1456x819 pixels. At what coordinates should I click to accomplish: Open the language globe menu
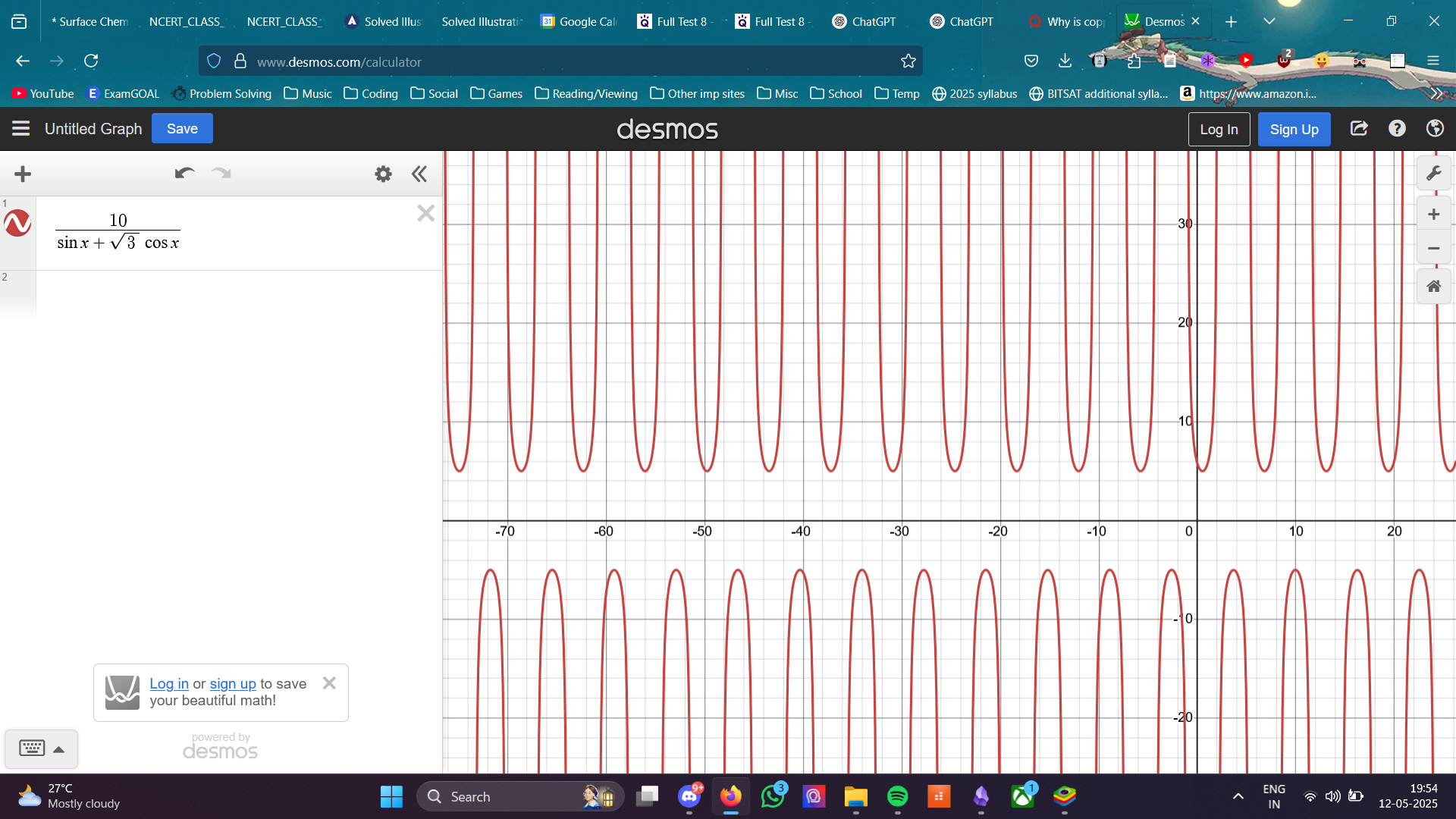pyautogui.click(x=1435, y=128)
